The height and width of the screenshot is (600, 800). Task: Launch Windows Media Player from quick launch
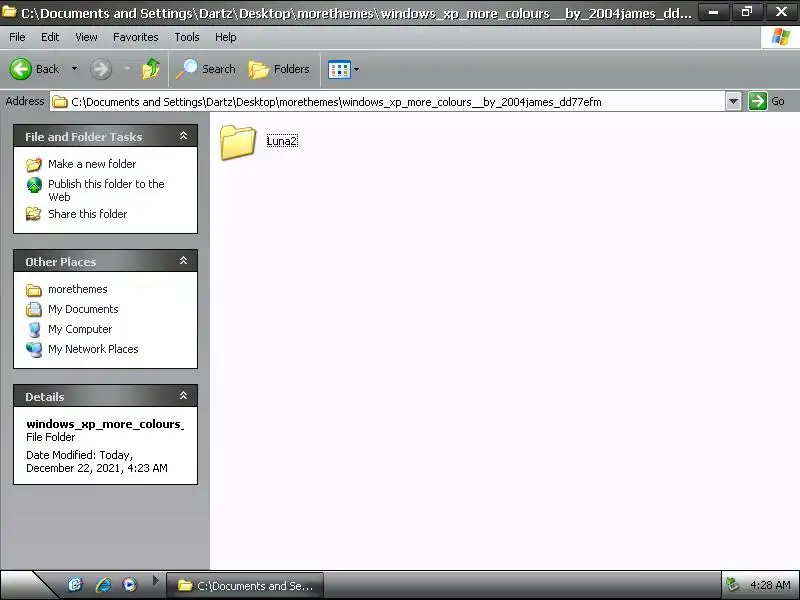click(130, 585)
